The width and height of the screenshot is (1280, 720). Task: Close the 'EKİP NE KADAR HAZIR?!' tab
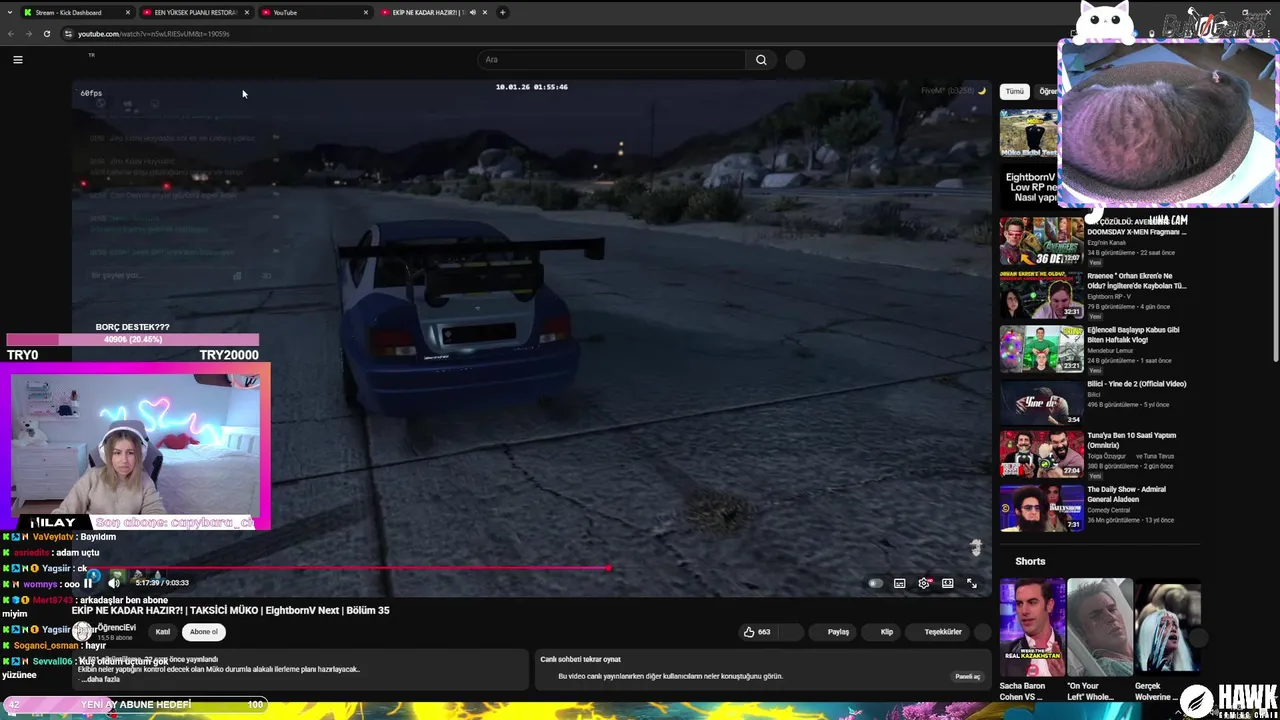tap(486, 13)
